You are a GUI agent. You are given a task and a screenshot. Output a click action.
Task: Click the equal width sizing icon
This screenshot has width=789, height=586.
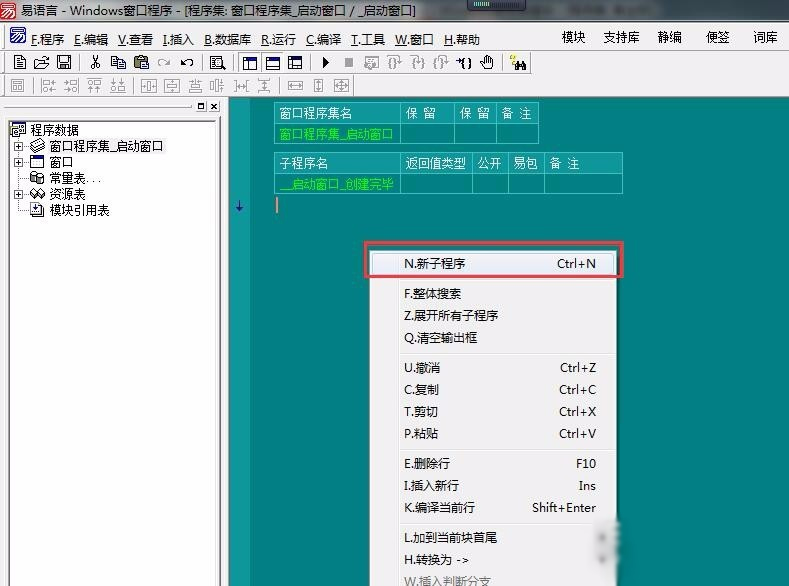(295, 86)
